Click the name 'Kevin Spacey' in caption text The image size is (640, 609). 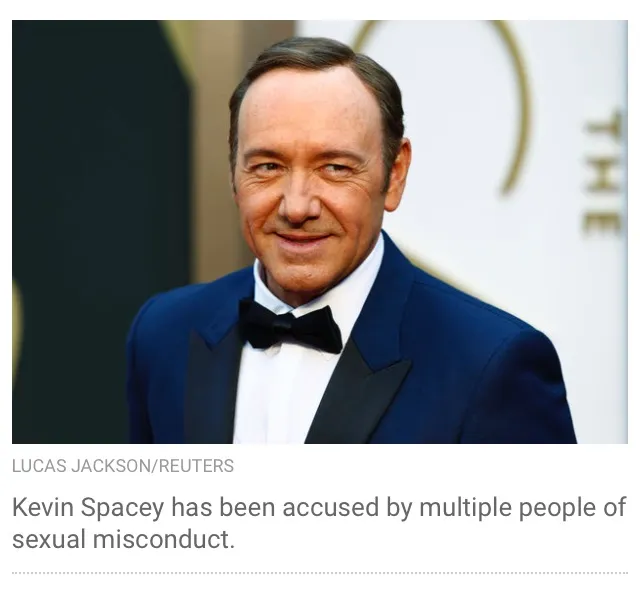point(88,507)
